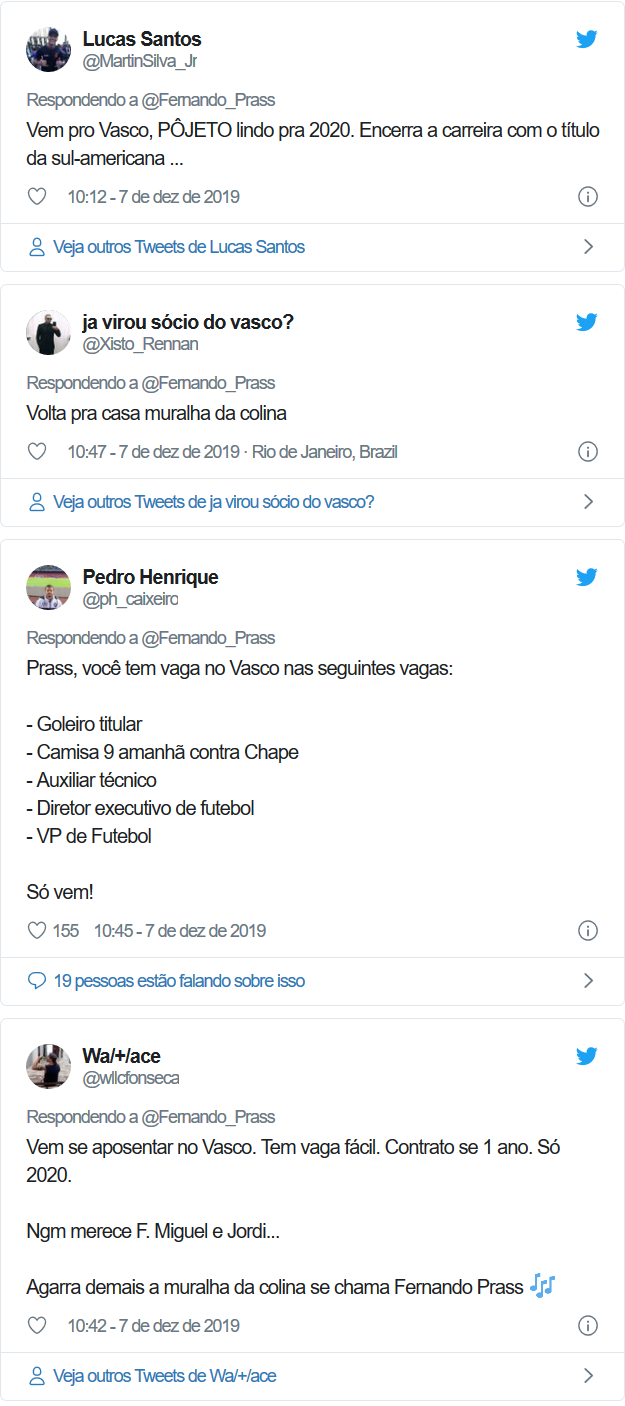Click Twitter bird icon on Lucas Santos tweet
The height and width of the screenshot is (1406, 625).
[x=586, y=40]
